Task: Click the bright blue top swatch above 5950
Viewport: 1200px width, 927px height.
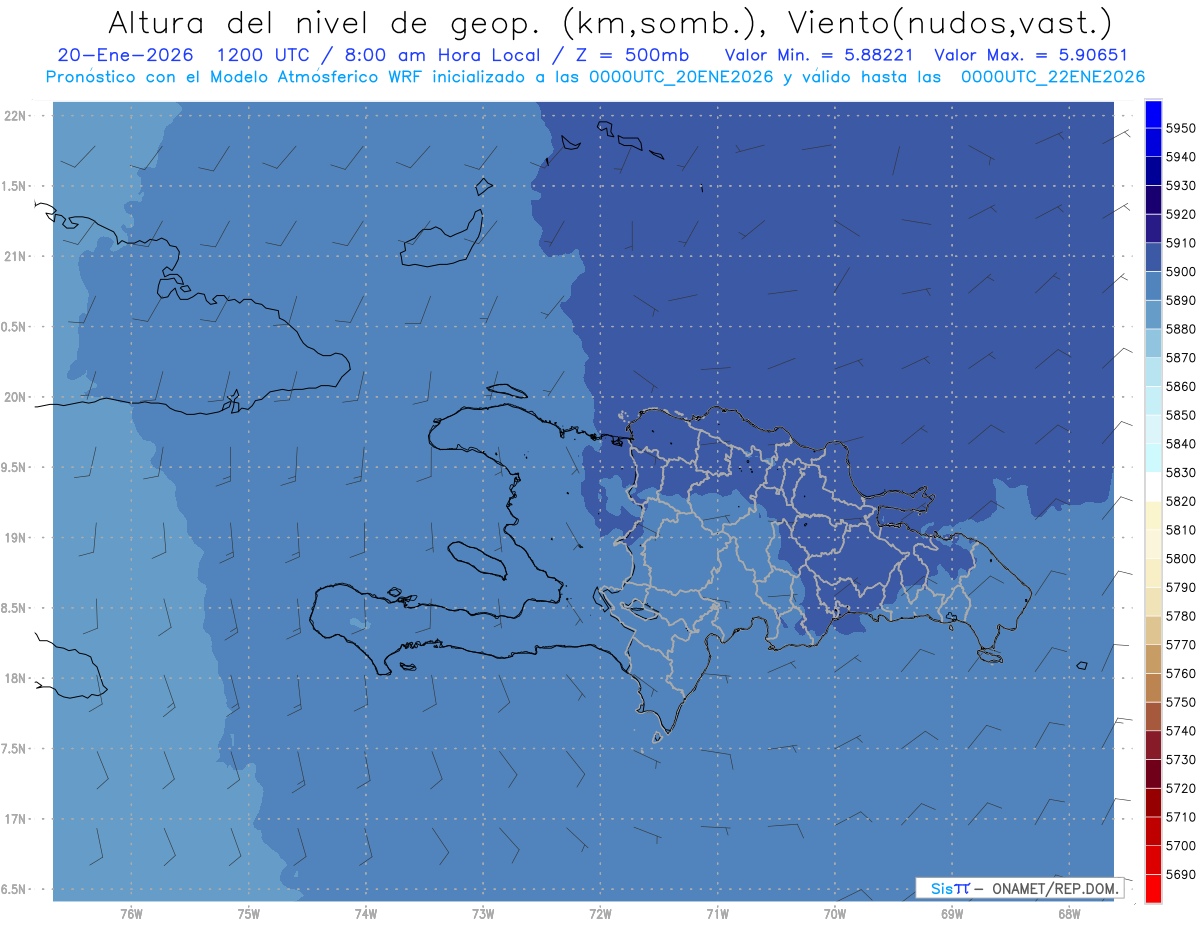Action: [1153, 114]
